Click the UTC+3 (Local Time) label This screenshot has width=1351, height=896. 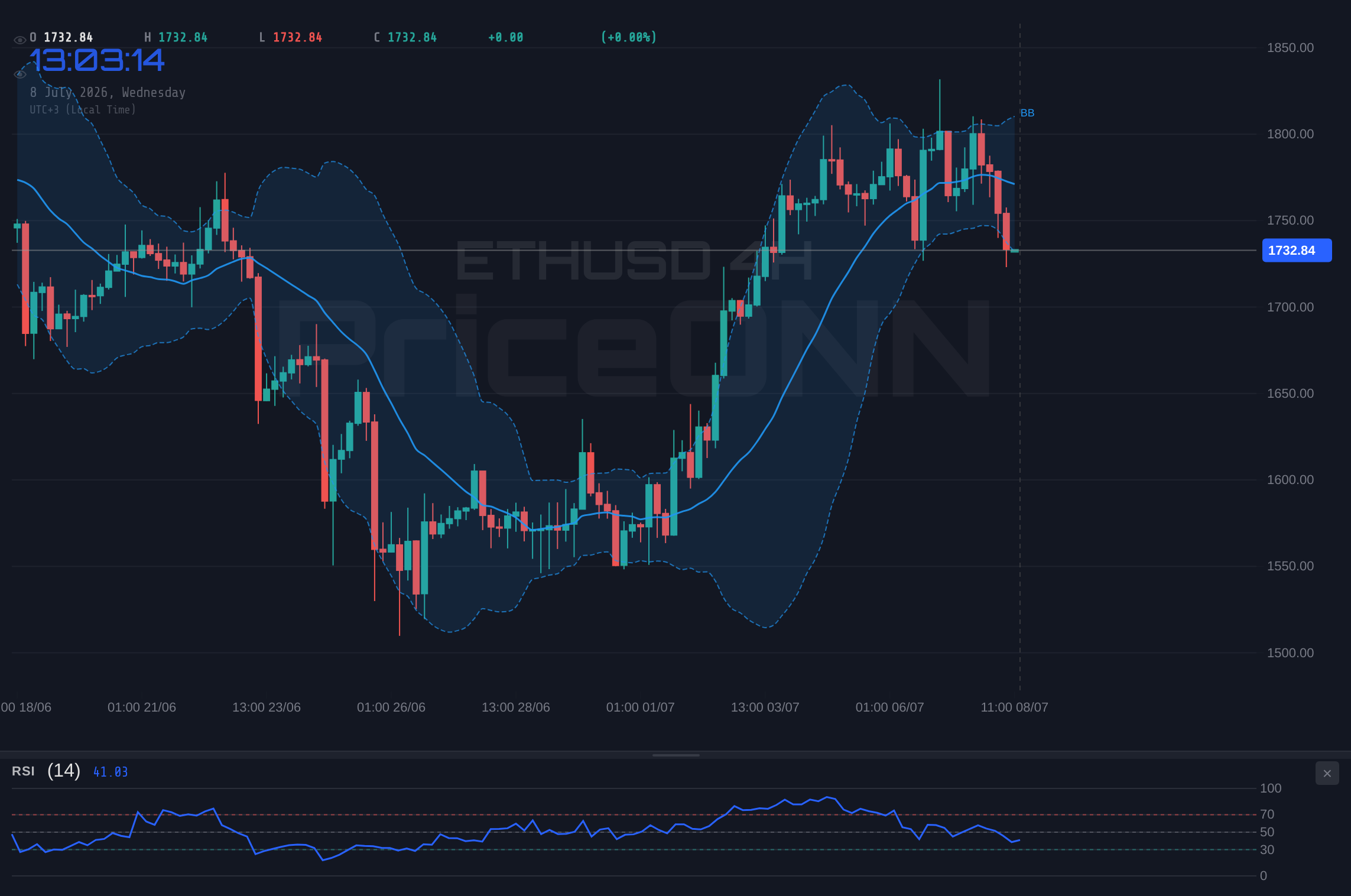[x=83, y=109]
